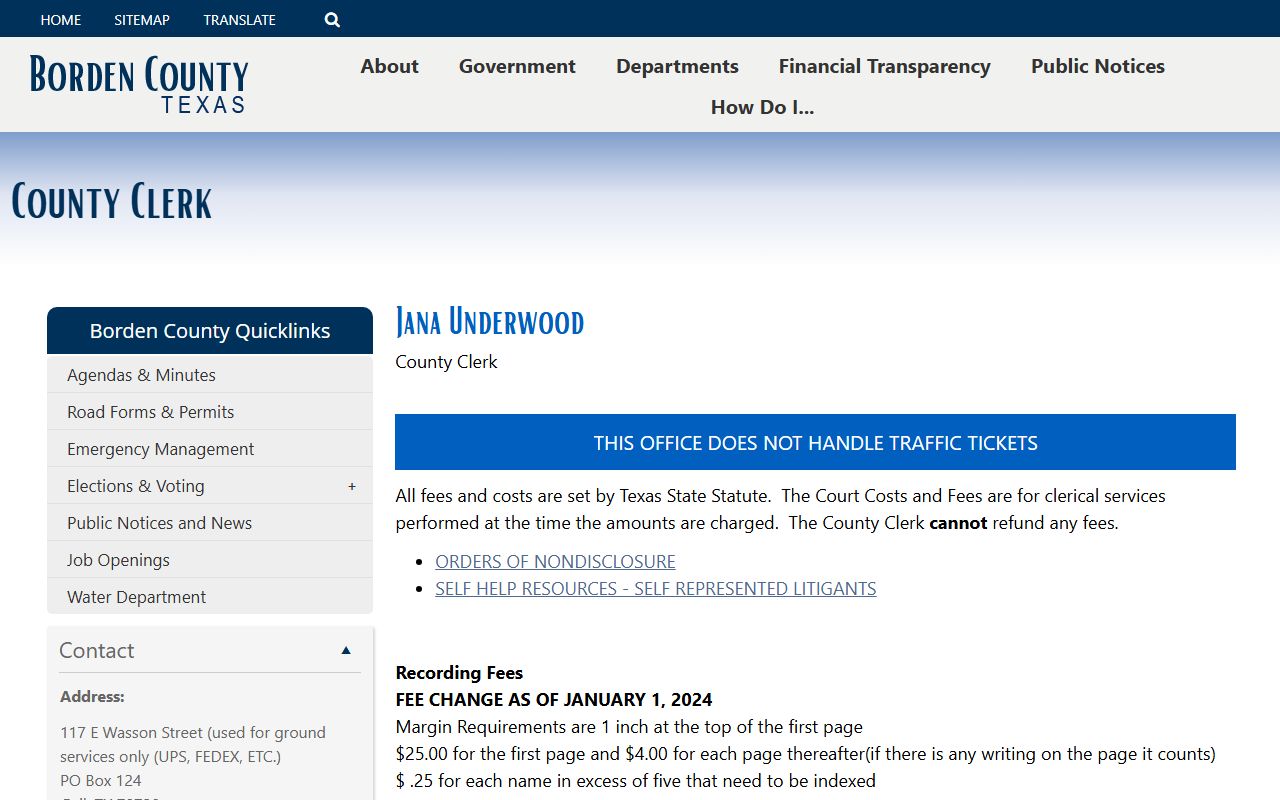Open the TRANSLATE option

239,19
